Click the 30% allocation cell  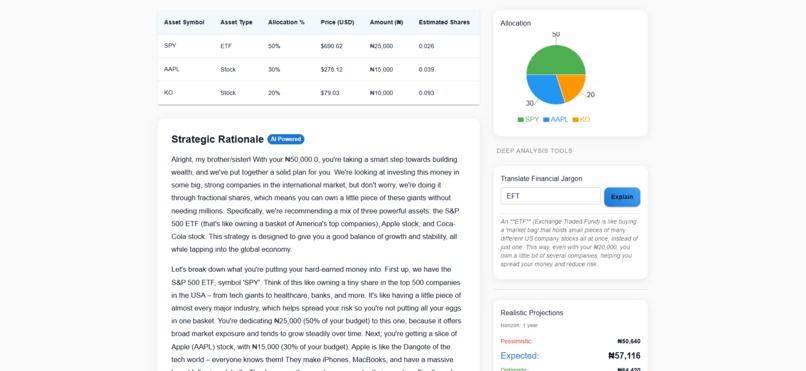[274, 69]
